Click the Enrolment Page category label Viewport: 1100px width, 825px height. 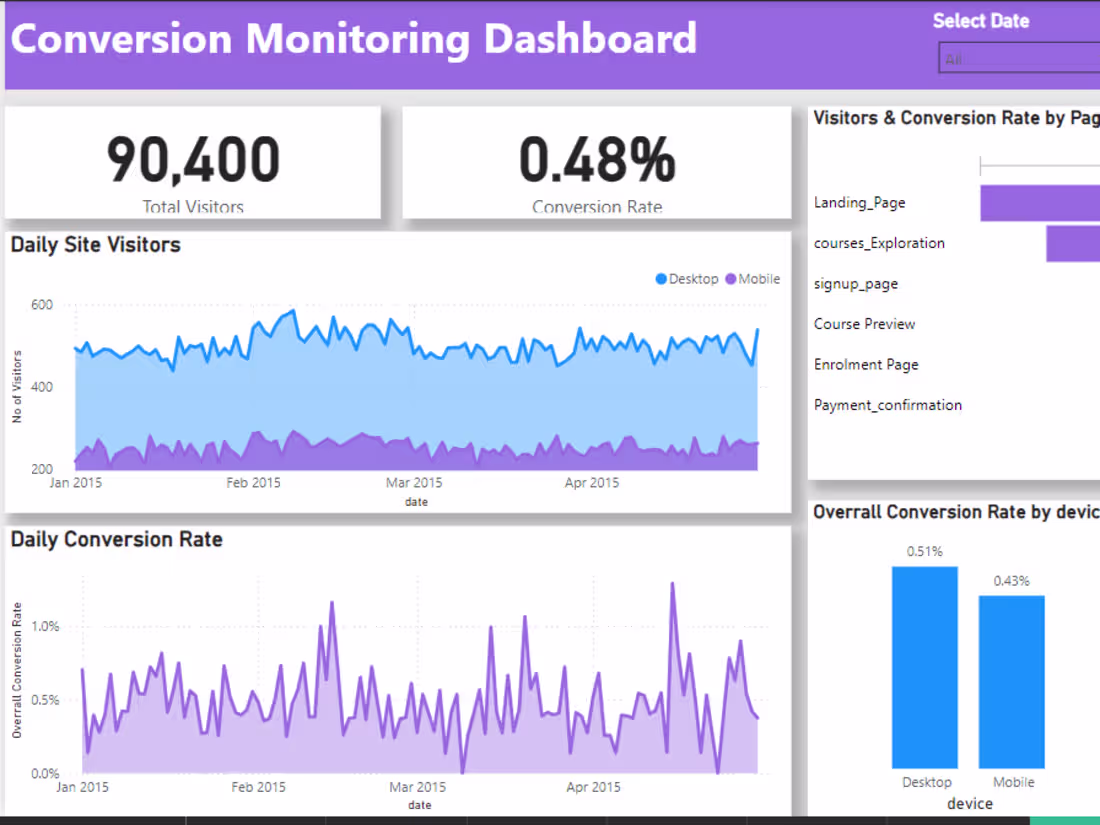click(x=866, y=364)
